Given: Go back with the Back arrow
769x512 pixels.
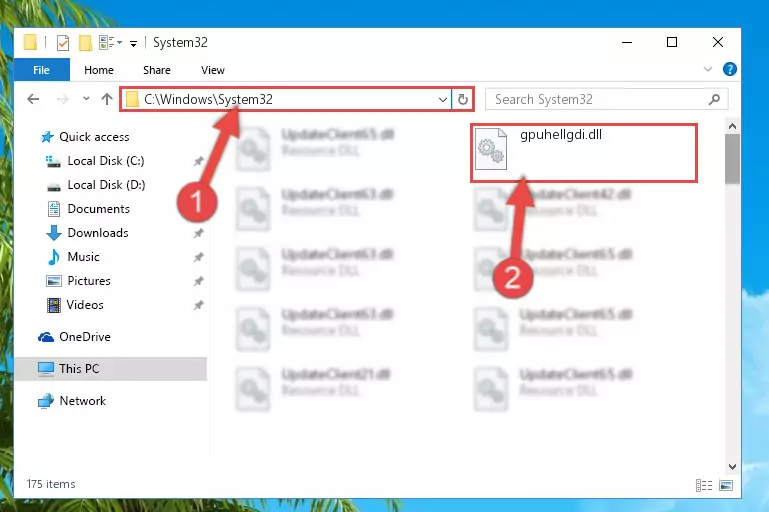Looking at the screenshot, I should (33, 99).
